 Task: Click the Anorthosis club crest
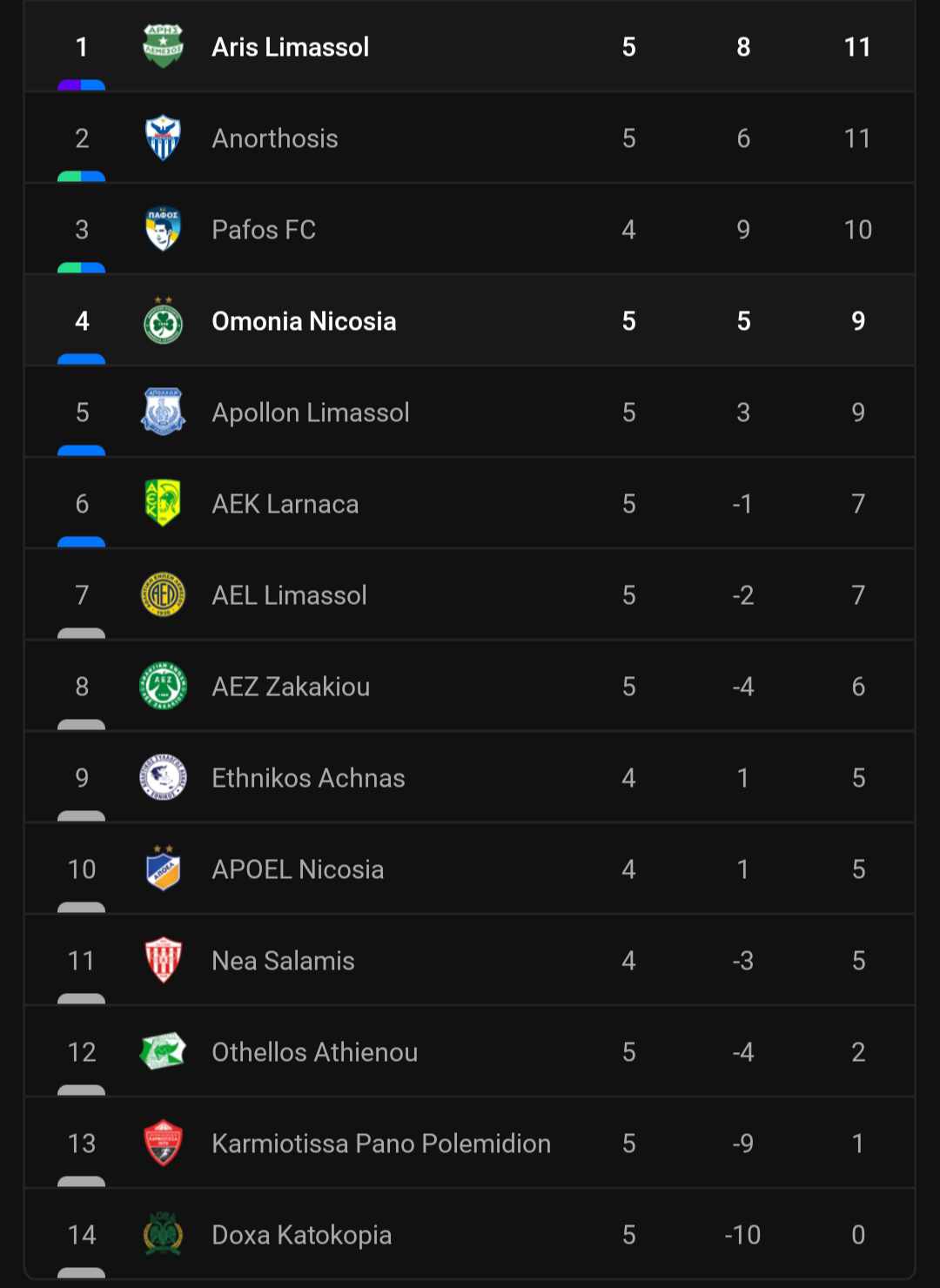coord(163,138)
